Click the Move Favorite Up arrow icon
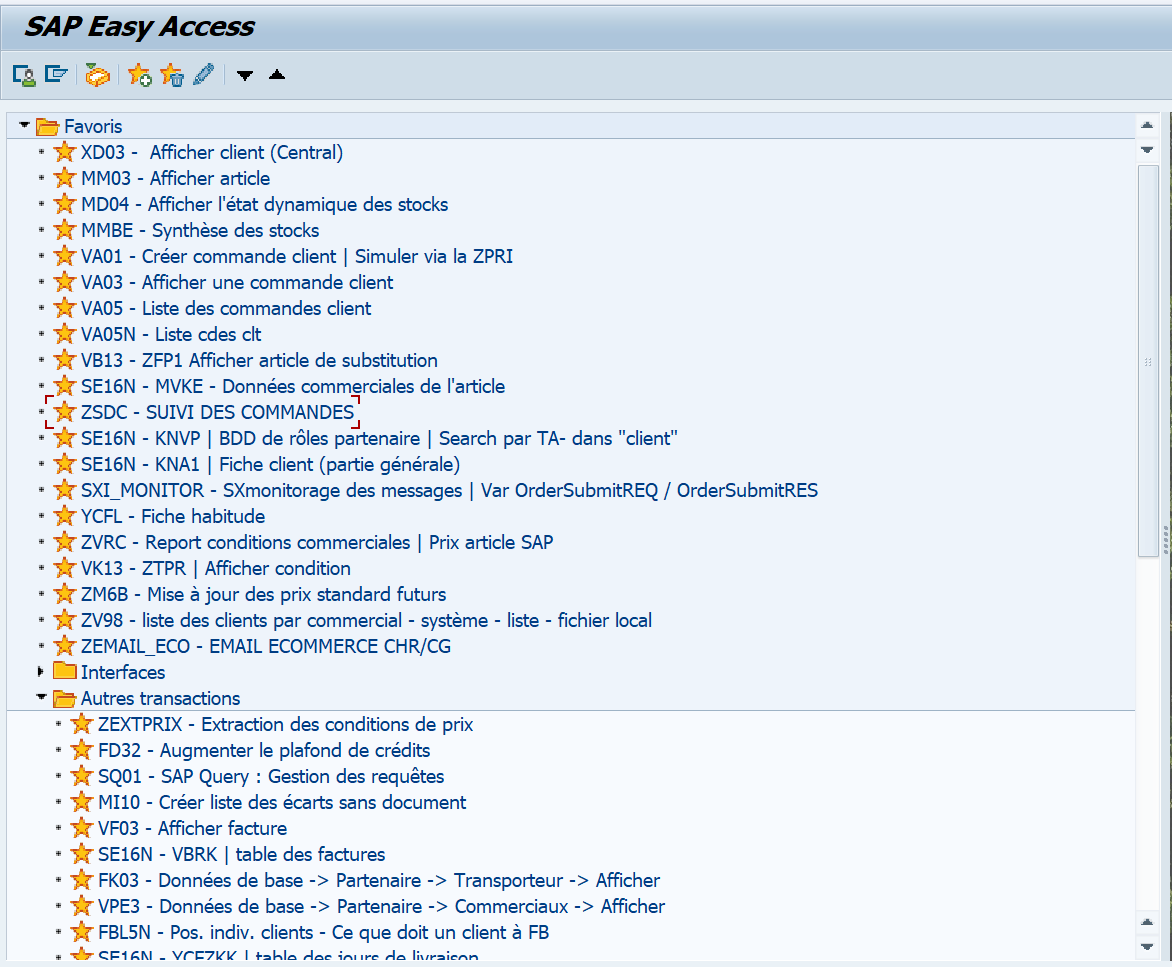 (x=276, y=74)
